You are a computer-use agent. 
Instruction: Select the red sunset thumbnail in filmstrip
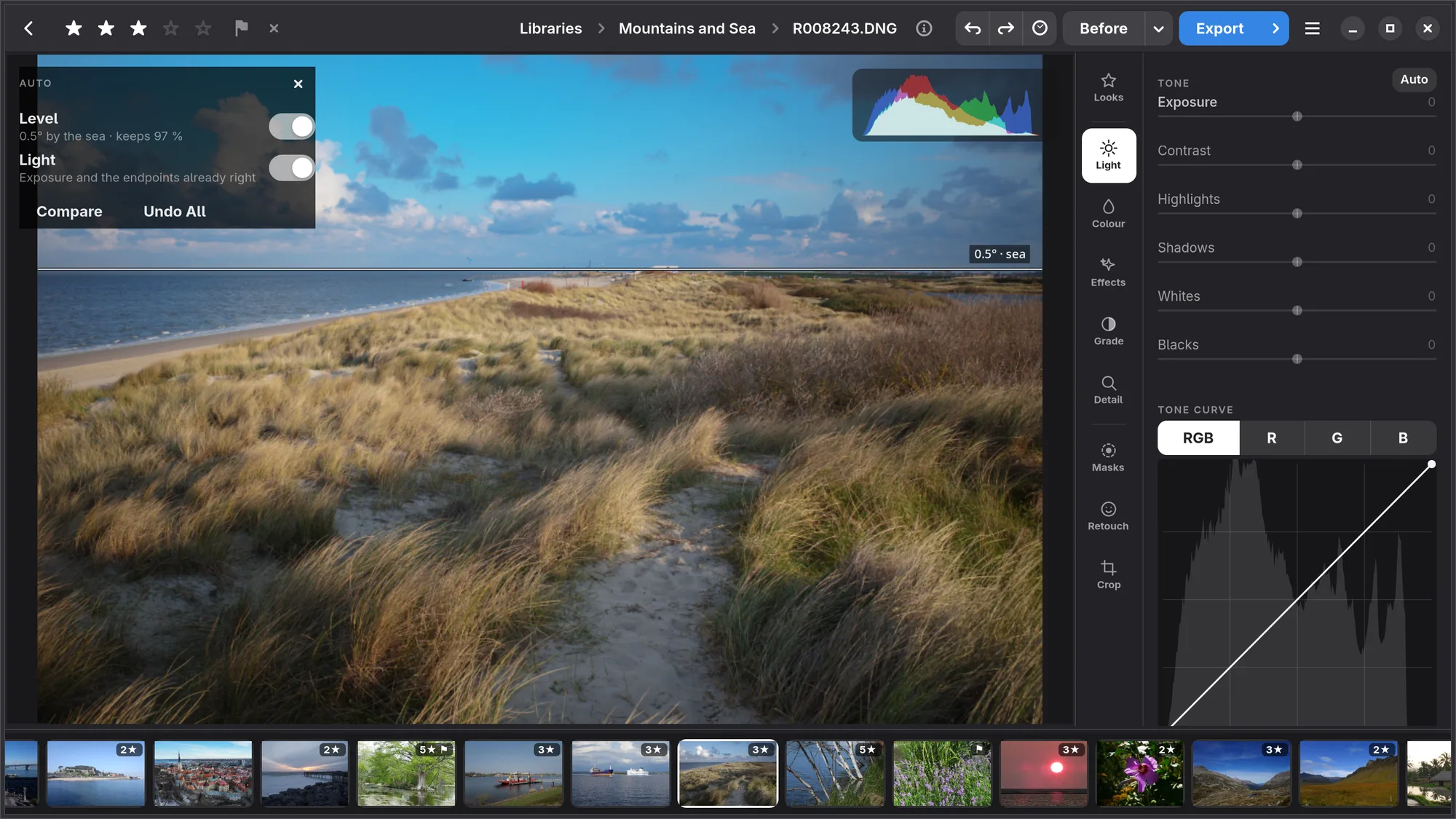tap(1043, 773)
